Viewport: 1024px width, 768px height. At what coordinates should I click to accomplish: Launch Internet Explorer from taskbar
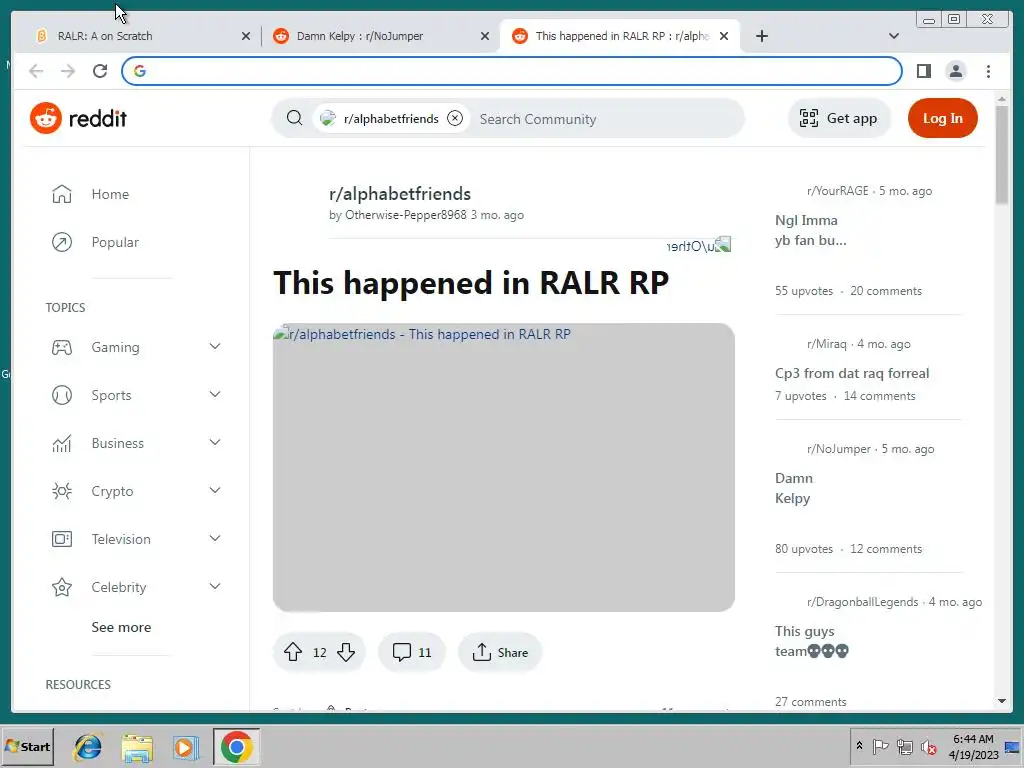coord(88,747)
